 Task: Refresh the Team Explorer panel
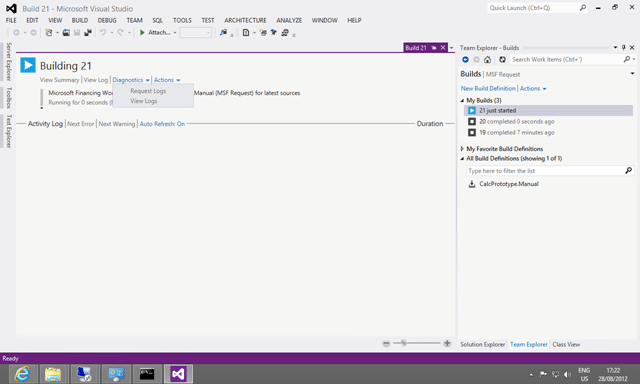(502, 60)
